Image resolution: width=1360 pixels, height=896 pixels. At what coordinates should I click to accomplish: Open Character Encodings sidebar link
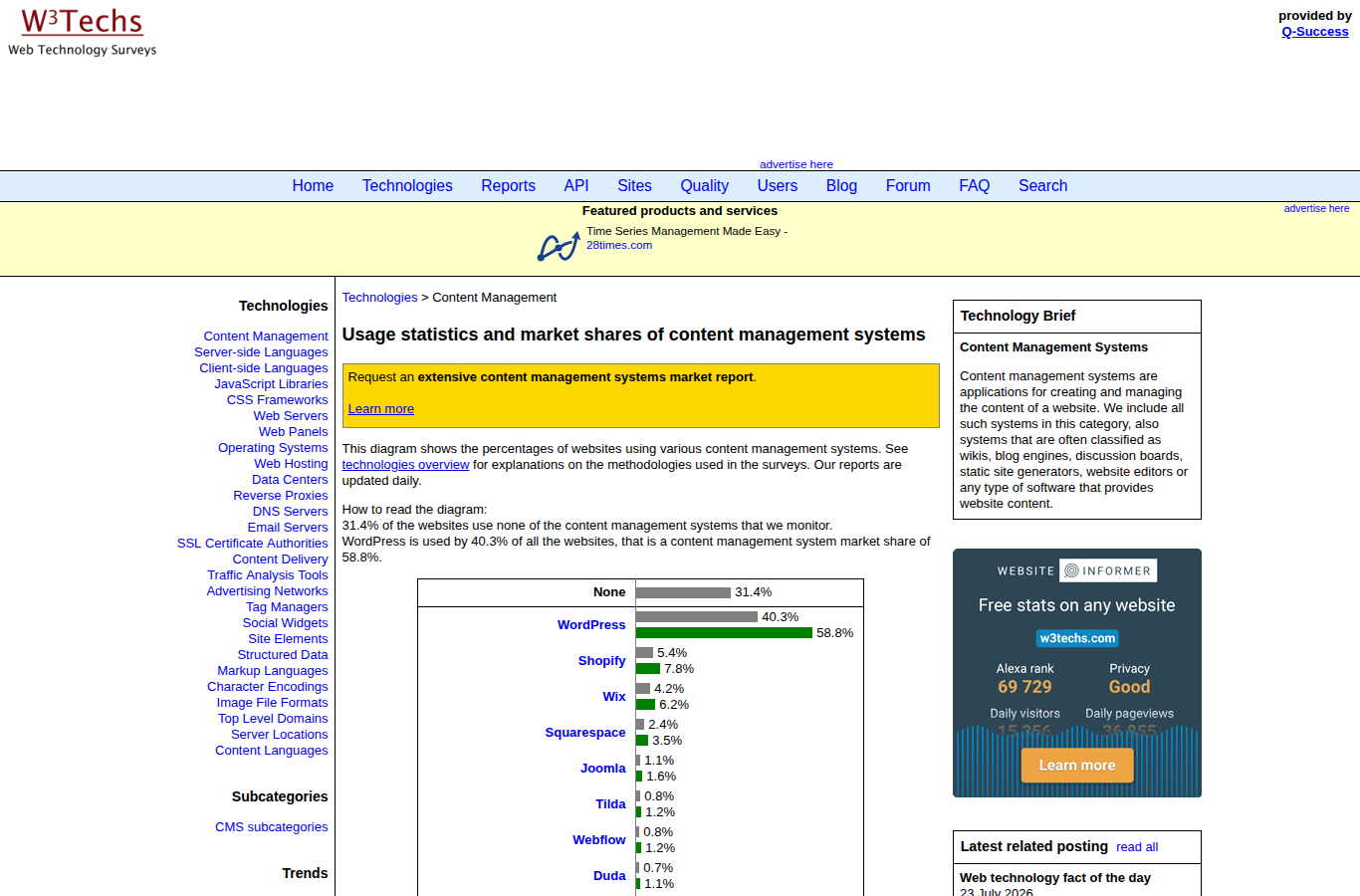(x=267, y=687)
